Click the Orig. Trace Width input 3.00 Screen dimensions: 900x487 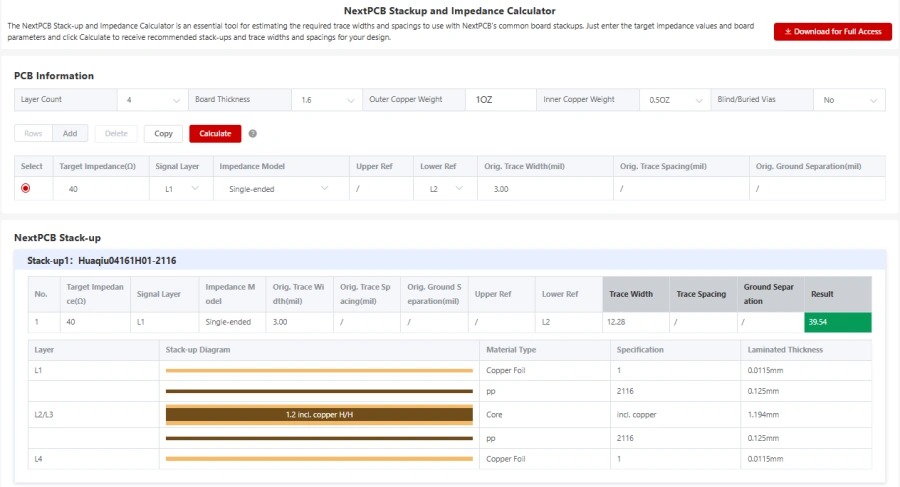coord(545,188)
